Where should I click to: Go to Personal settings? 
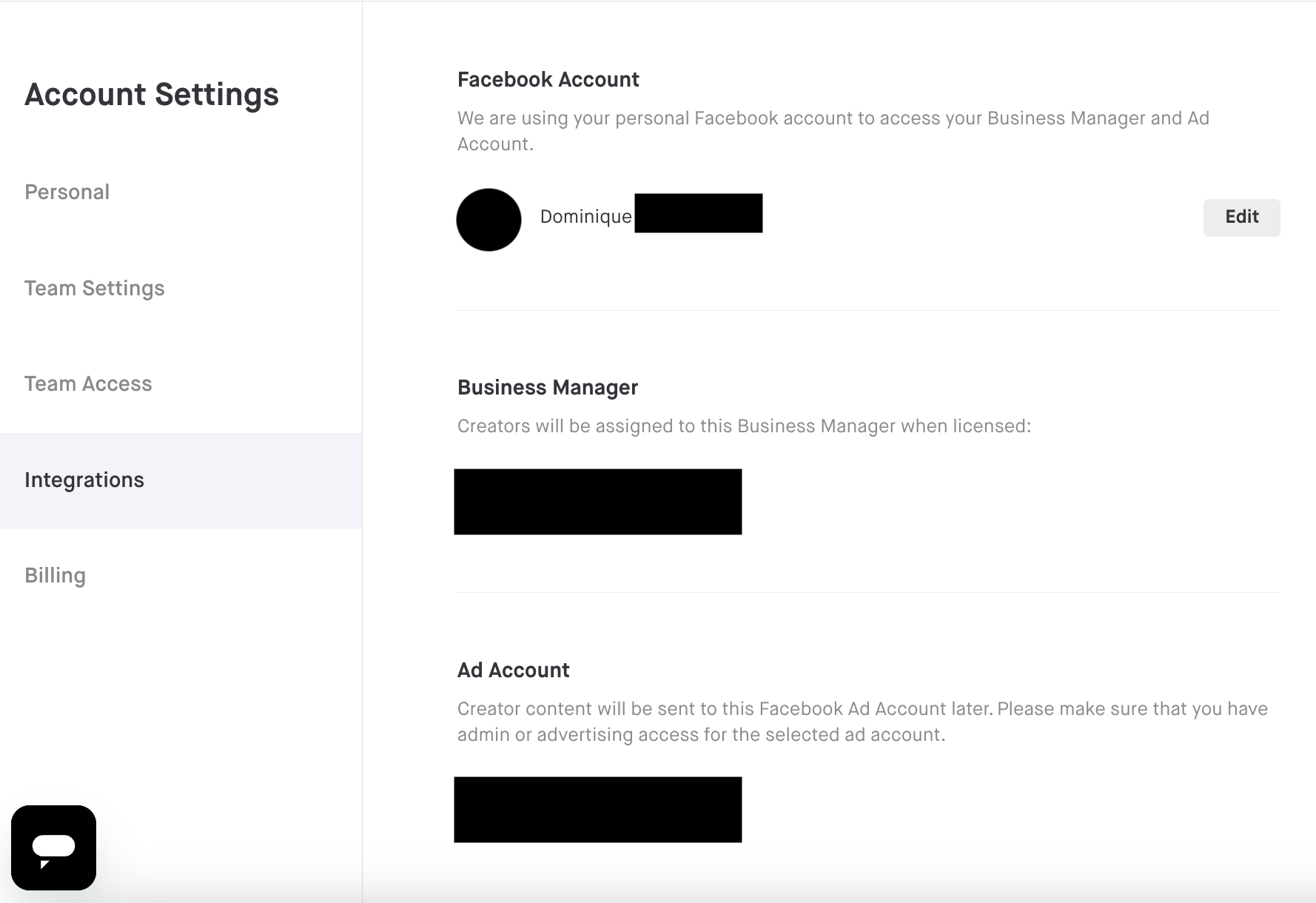click(x=67, y=192)
